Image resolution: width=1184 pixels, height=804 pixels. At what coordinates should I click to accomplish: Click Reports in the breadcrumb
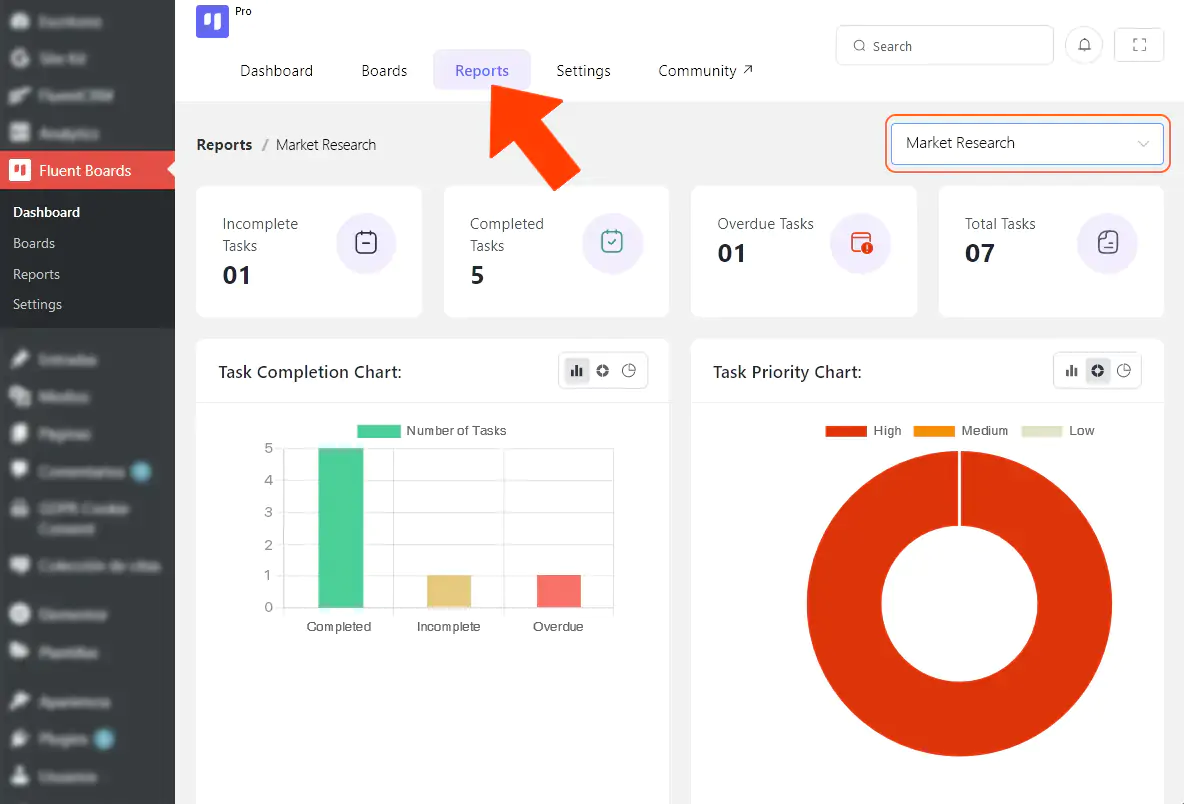tap(224, 145)
